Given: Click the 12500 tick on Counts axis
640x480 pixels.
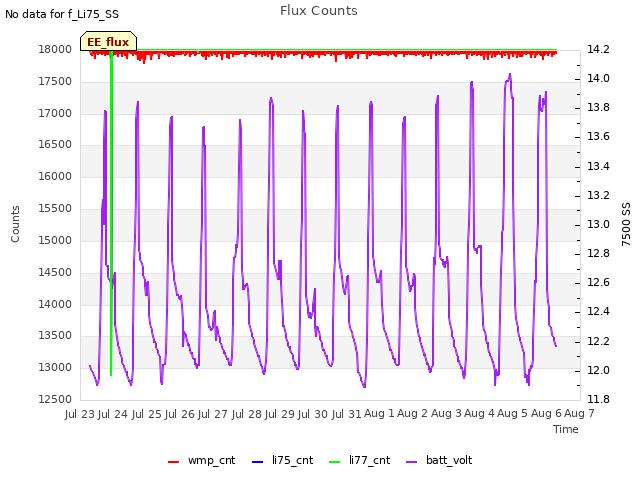Looking at the screenshot, I should coord(55,399).
